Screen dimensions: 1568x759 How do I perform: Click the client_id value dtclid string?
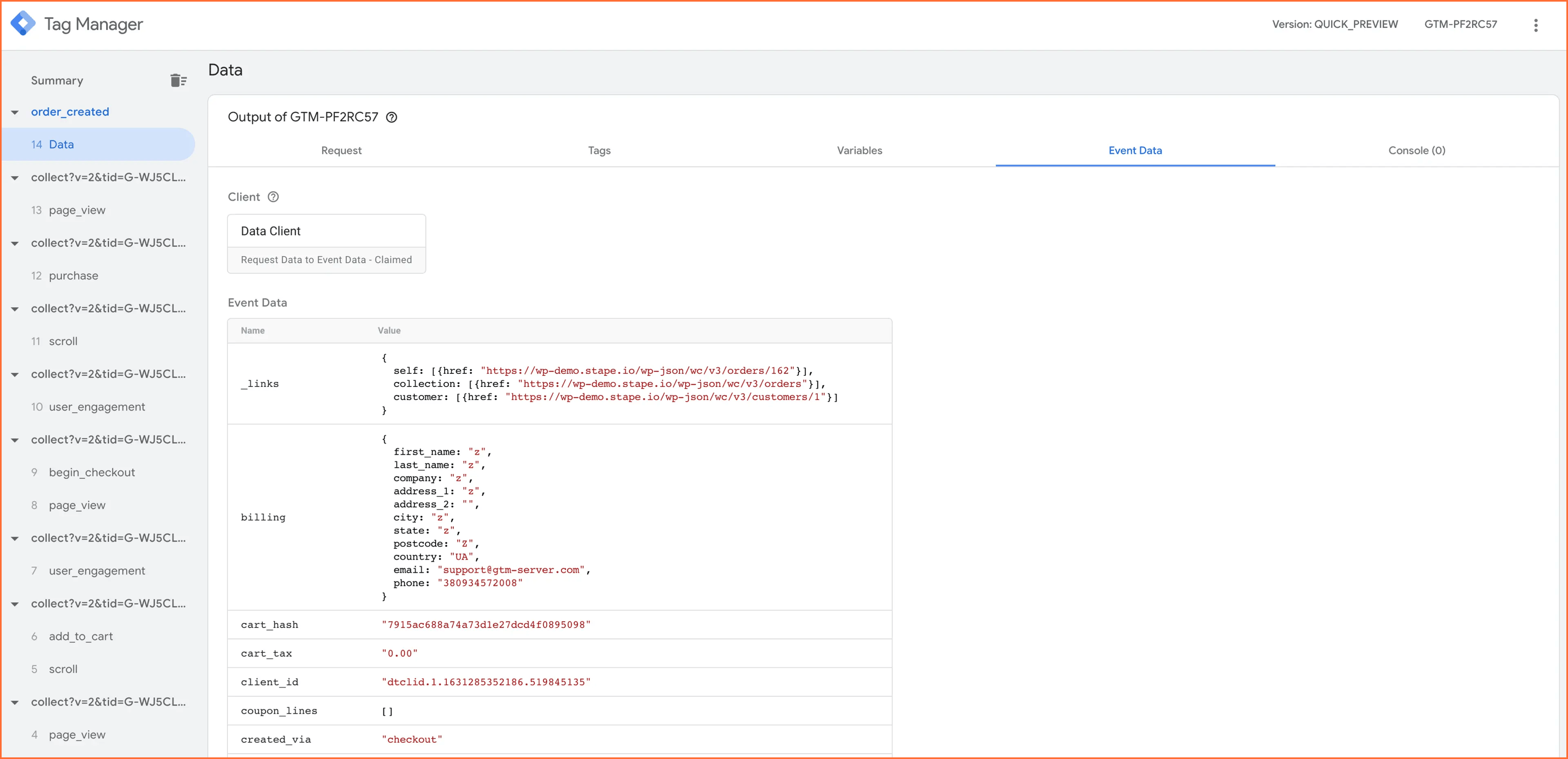click(x=486, y=682)
